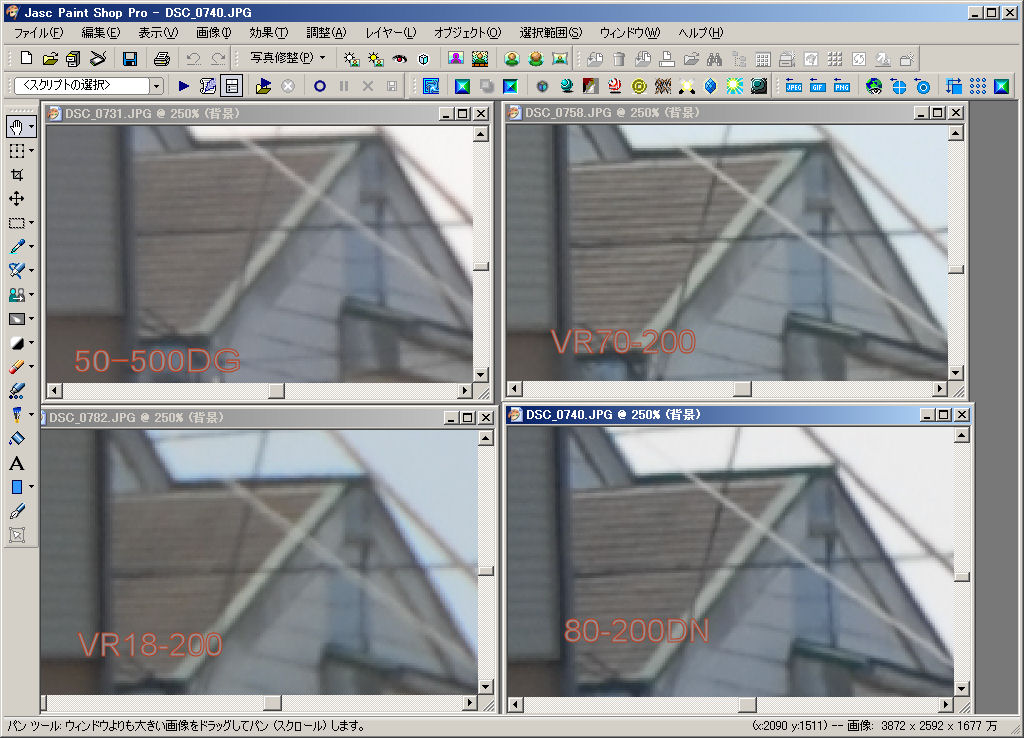1024x738 pixels.
Task: Click vertical scroll thumb in DSC_0731.JPG window
Action: (481, 266)
